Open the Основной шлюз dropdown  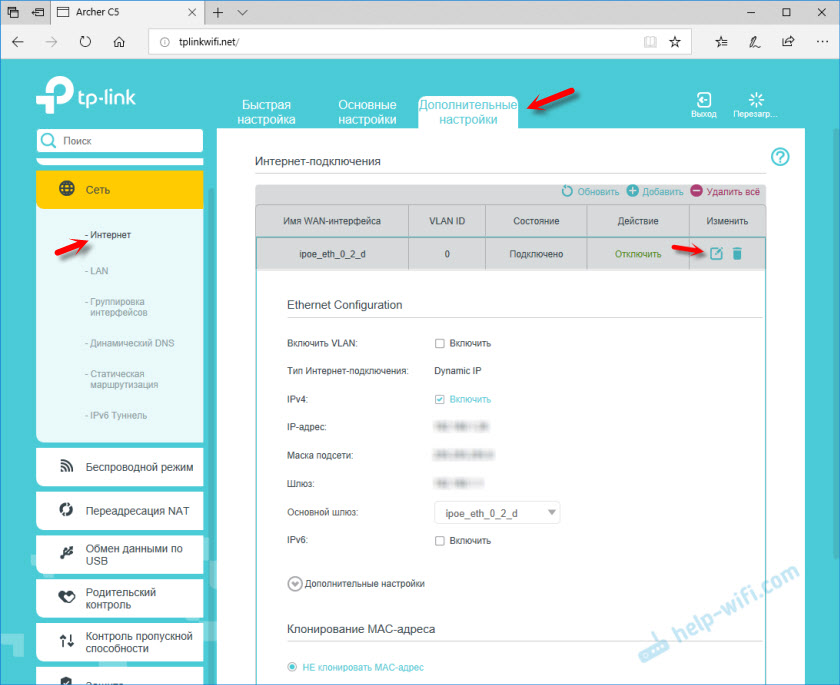click(x=496, y=513)
